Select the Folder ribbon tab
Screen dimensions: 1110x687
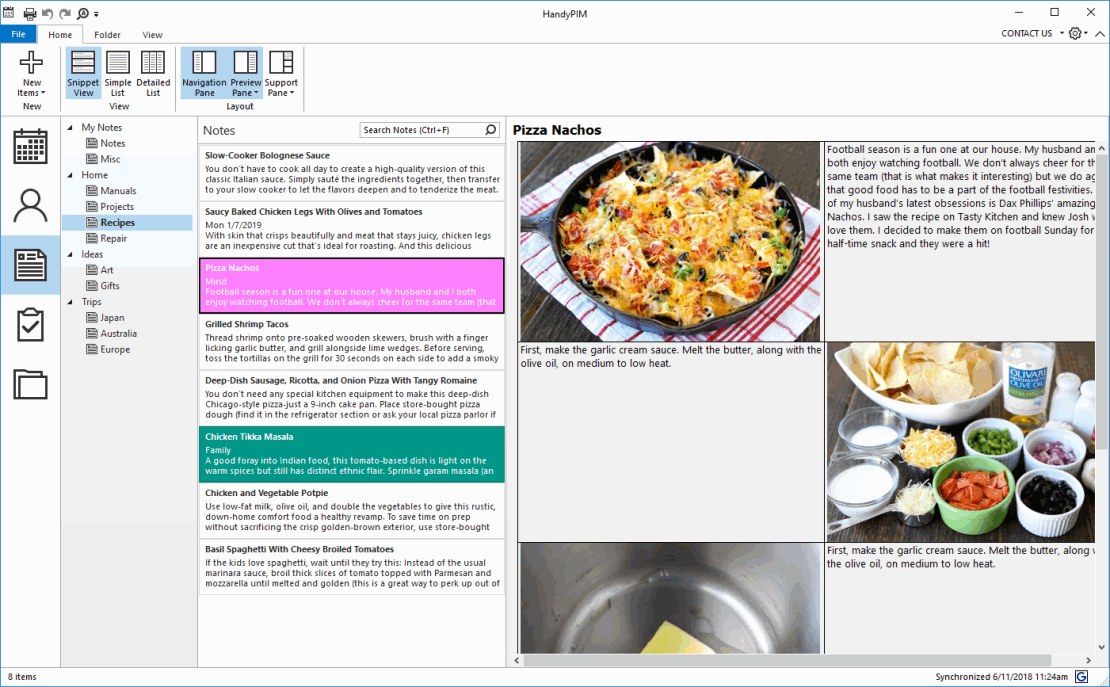point(107,35)
